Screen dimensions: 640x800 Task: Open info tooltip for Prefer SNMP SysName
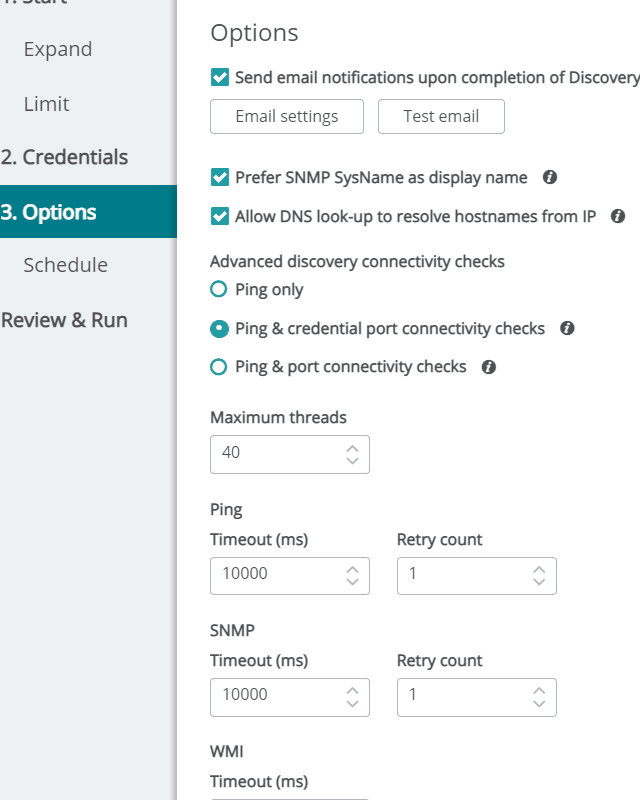550,177
